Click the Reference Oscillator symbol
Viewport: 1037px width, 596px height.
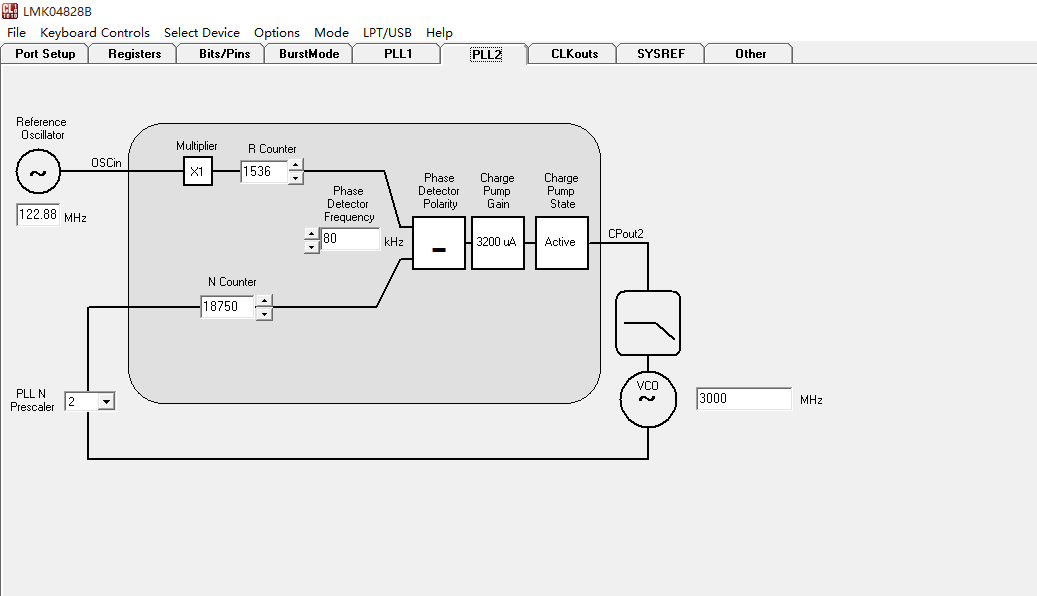38,172
